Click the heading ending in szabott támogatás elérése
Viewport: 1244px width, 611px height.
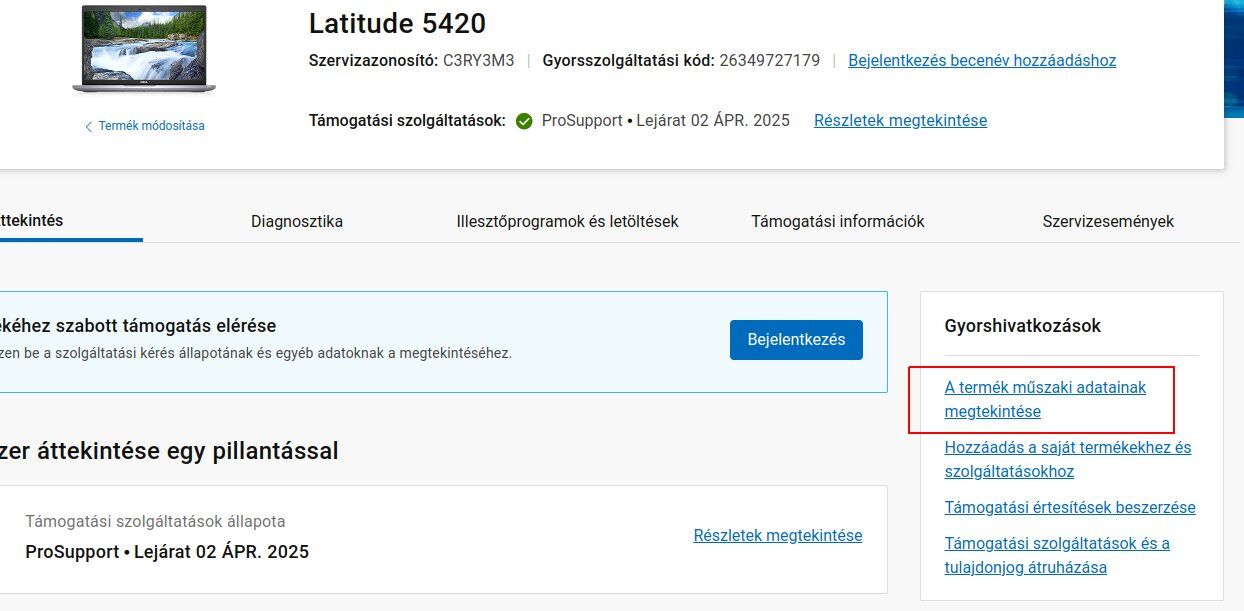pos(138,326)
